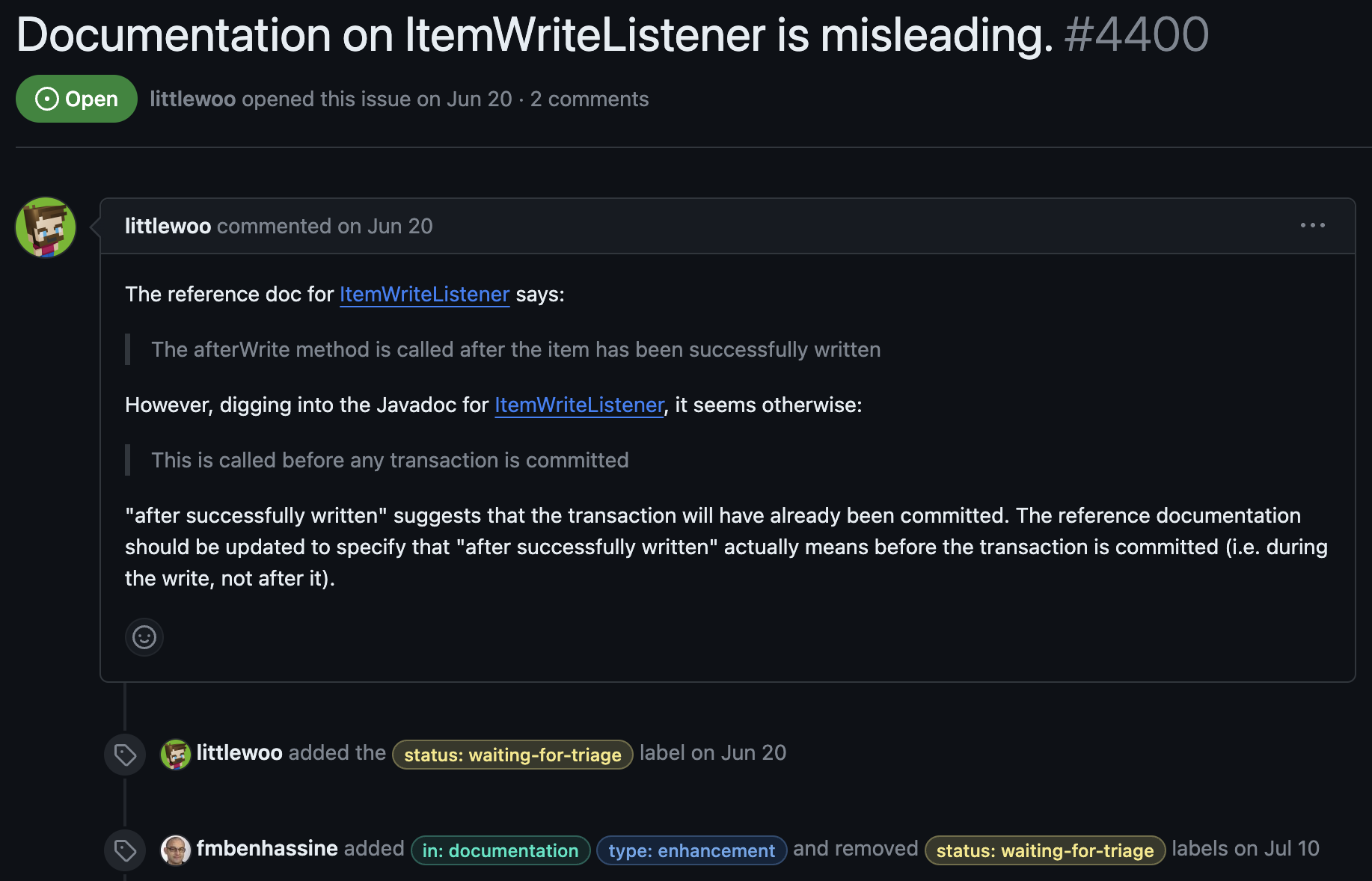The height and width of the screenshot is (881, 1372).
Task: Open the three-dot comment options menu
Action: tap(1312, 225)
